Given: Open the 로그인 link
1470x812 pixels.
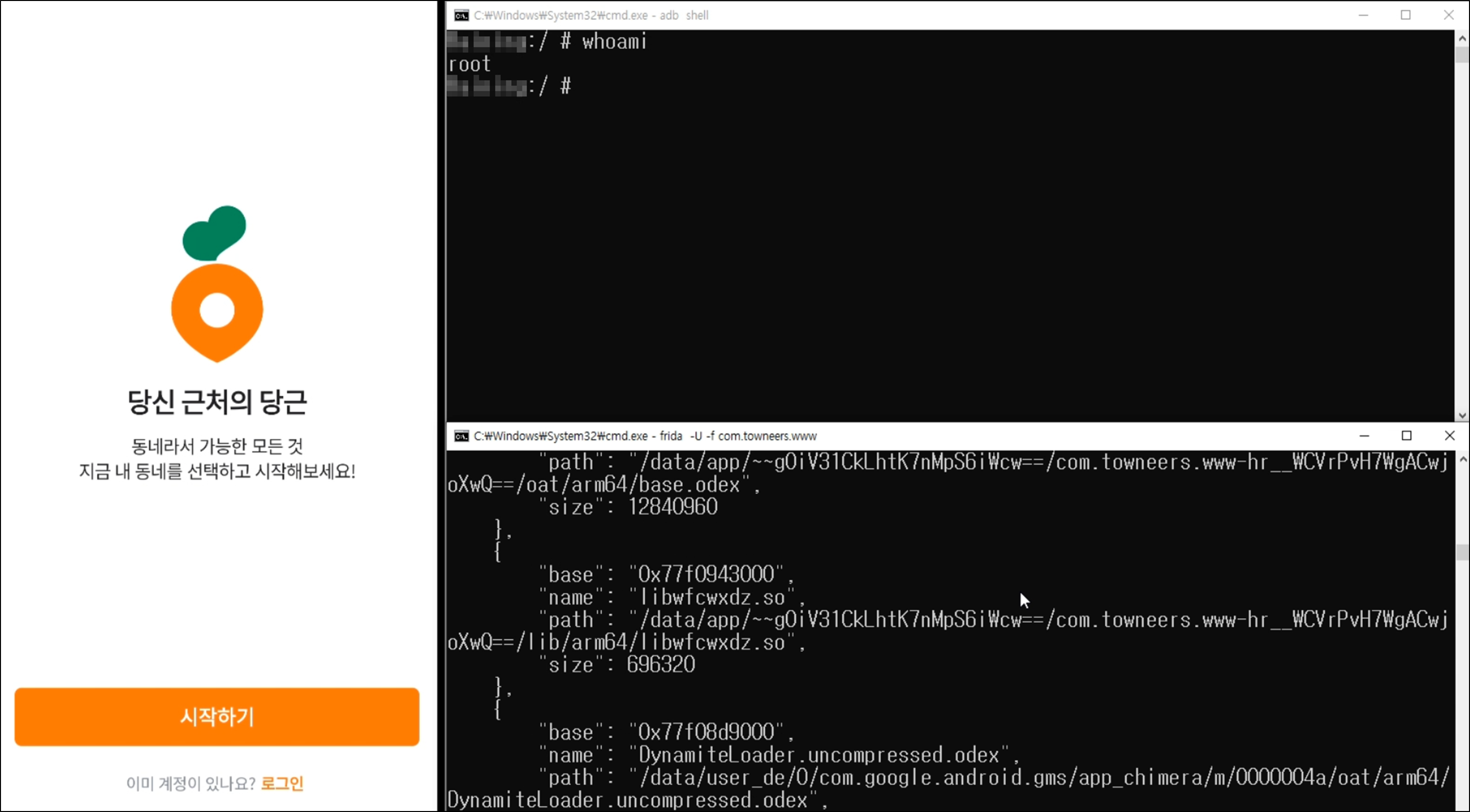Looking at the screenshot, I should tap(282, 783).
